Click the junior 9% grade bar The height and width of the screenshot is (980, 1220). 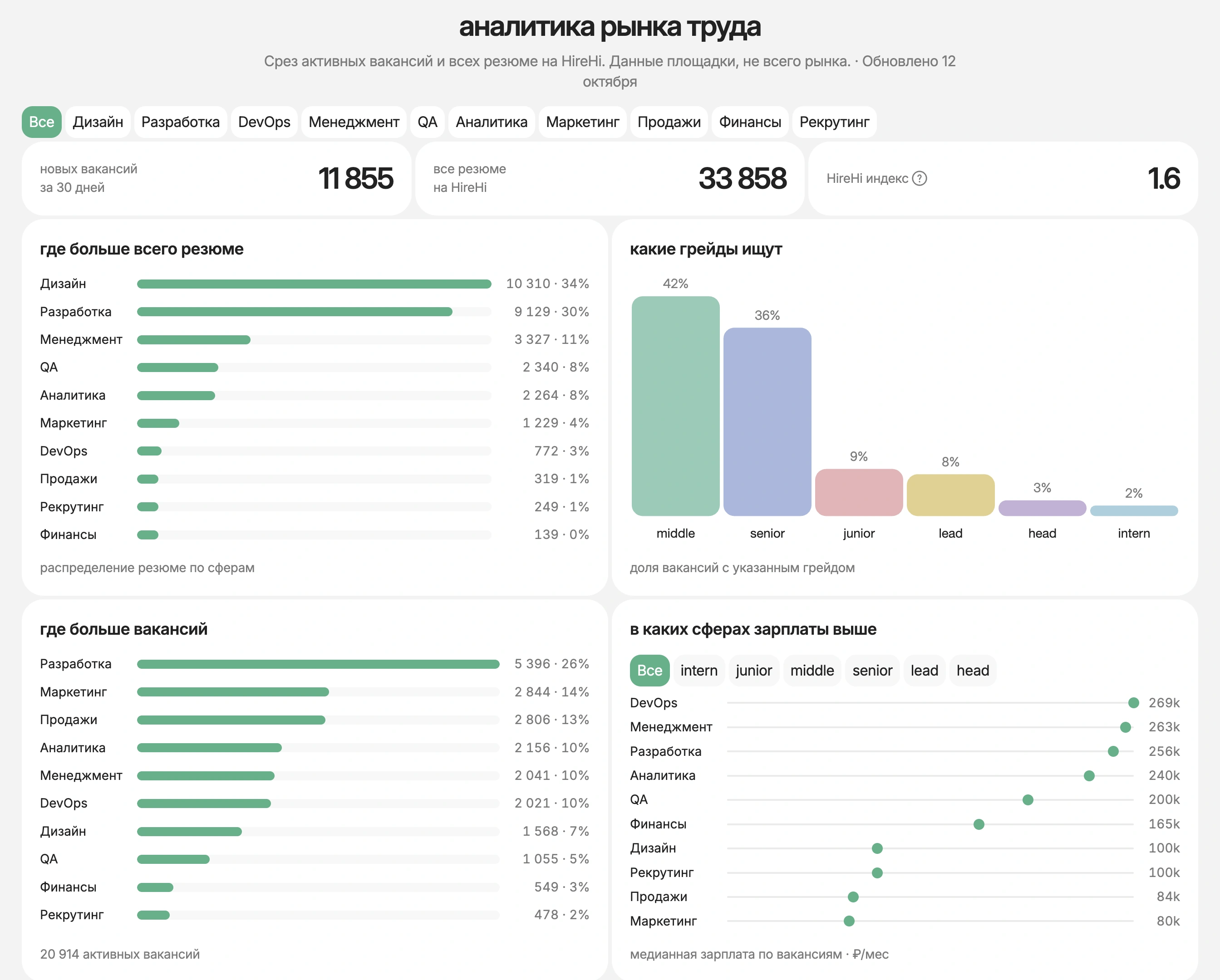(859, 492)
